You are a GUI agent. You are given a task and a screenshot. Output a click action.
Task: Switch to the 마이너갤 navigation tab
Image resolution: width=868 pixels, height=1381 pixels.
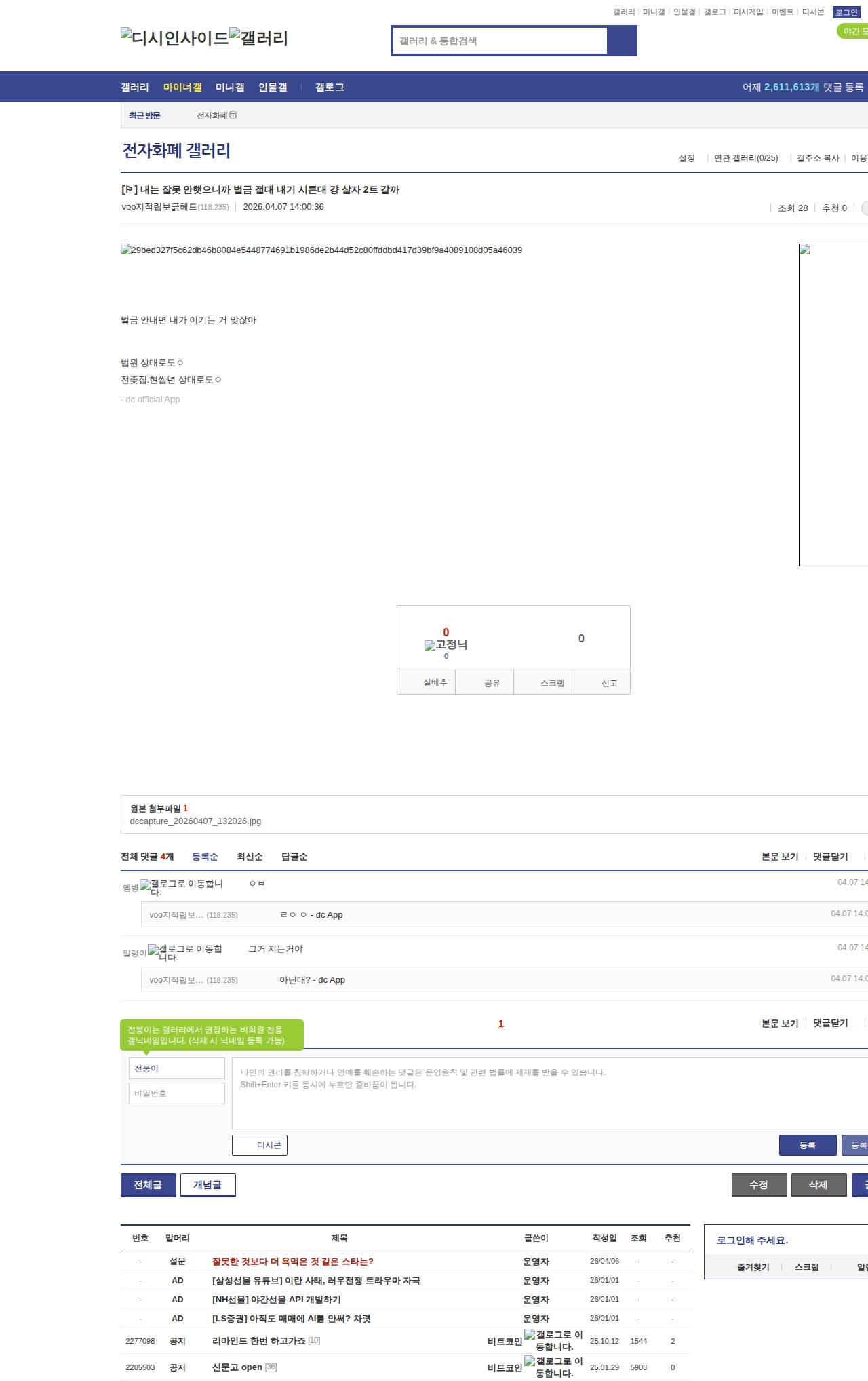(182, 87)
